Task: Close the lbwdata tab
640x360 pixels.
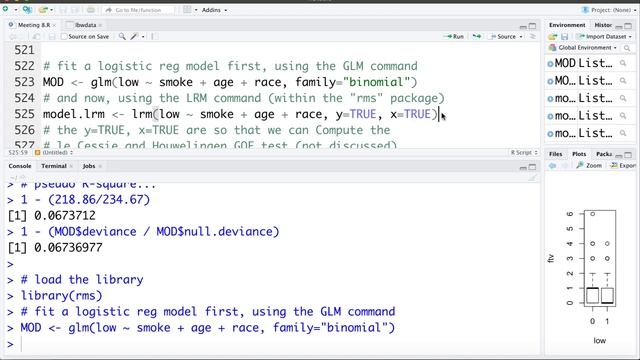Action: tap(100, 25)
